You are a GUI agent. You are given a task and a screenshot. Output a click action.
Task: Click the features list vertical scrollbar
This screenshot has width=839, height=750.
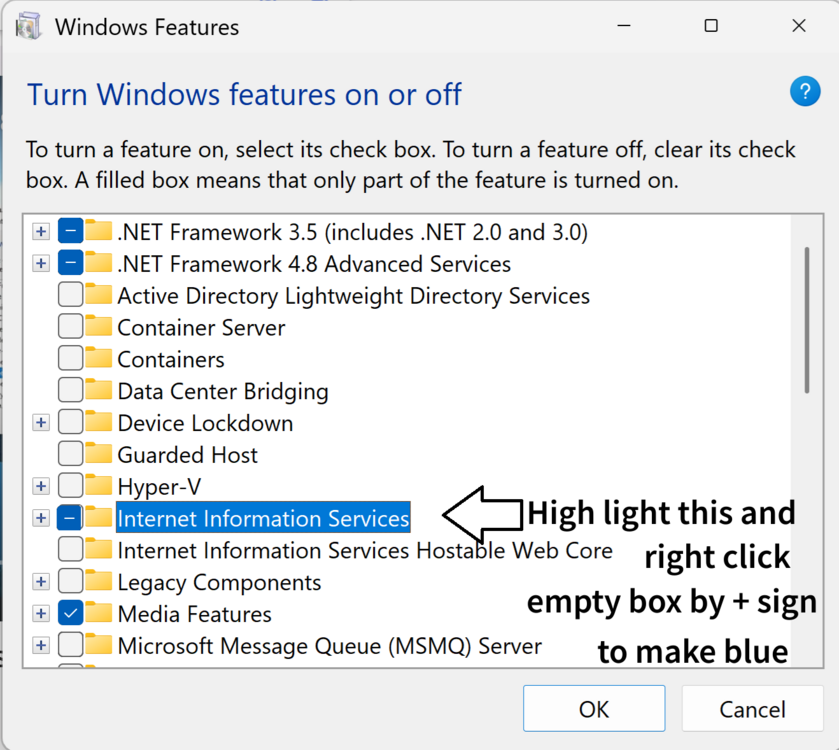[806, 320]
